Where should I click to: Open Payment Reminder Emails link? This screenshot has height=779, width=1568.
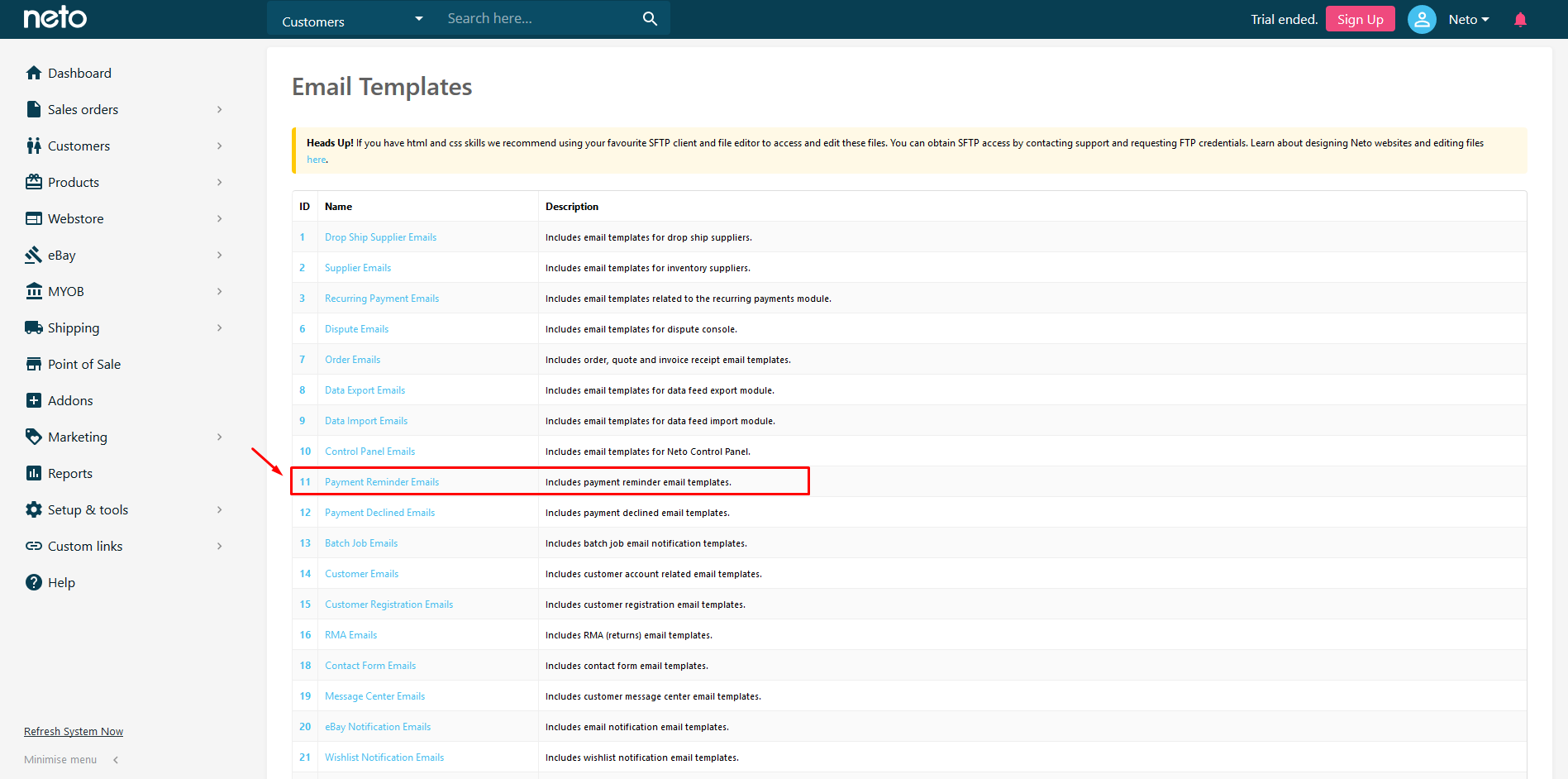pos(382,482)
